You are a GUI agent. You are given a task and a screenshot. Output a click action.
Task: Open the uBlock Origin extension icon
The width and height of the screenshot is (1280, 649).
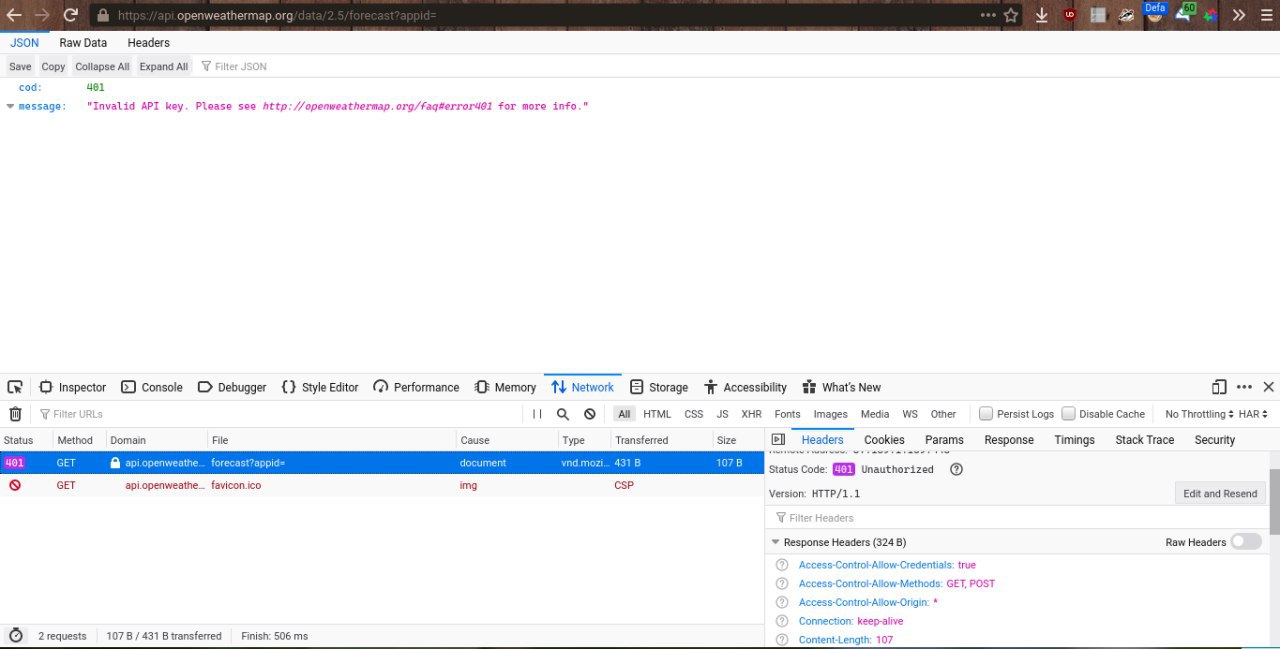click(1070, 15)
